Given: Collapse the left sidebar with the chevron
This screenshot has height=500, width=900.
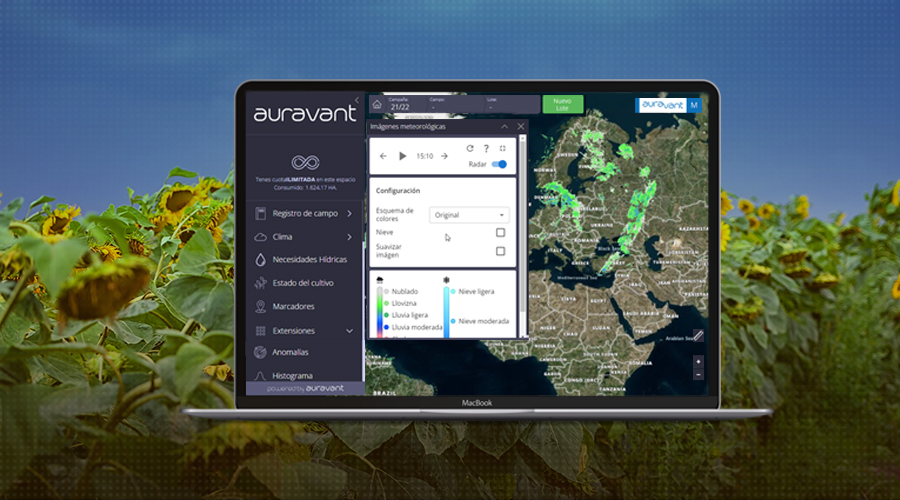Looking at the screenshot, I should click(x=357, y=100).
